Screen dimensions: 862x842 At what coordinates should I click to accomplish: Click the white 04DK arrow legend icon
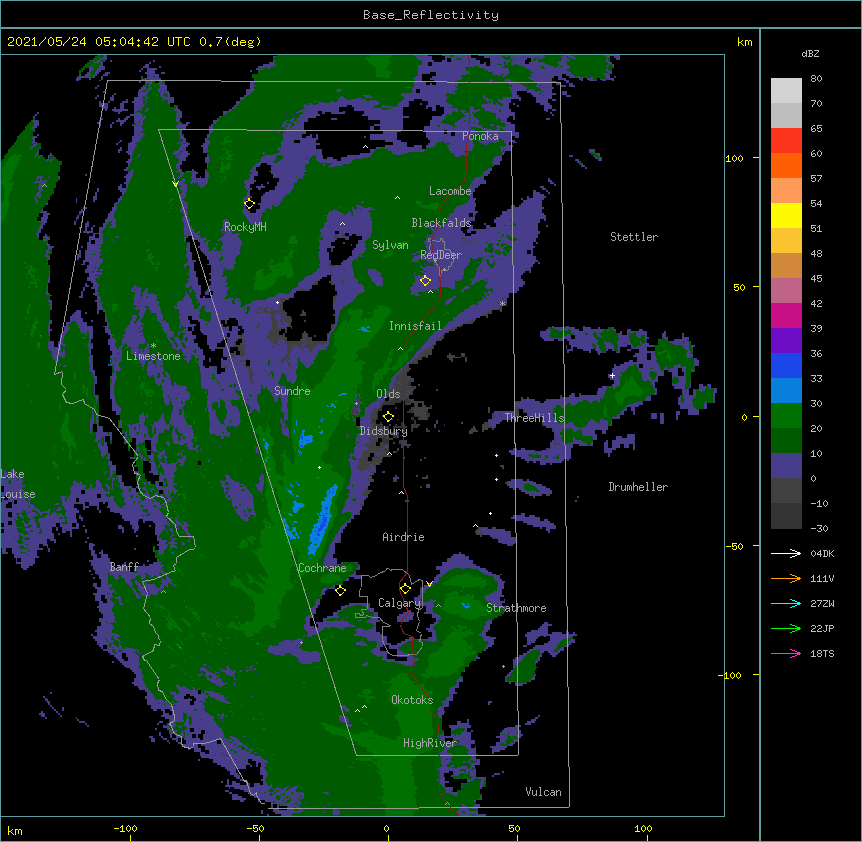[786, 553]
